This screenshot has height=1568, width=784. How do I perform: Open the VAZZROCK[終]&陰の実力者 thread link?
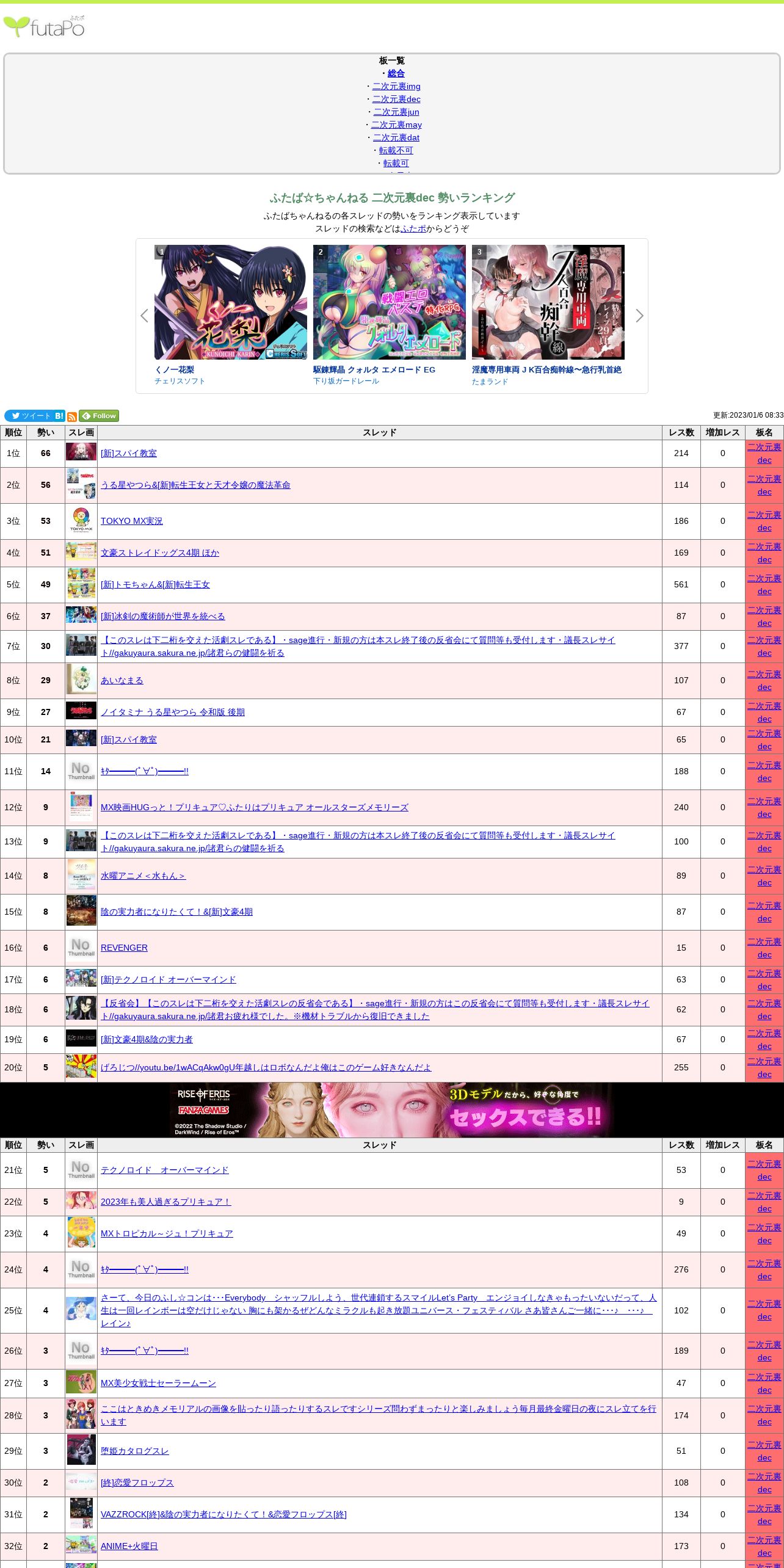[223, 1514]
